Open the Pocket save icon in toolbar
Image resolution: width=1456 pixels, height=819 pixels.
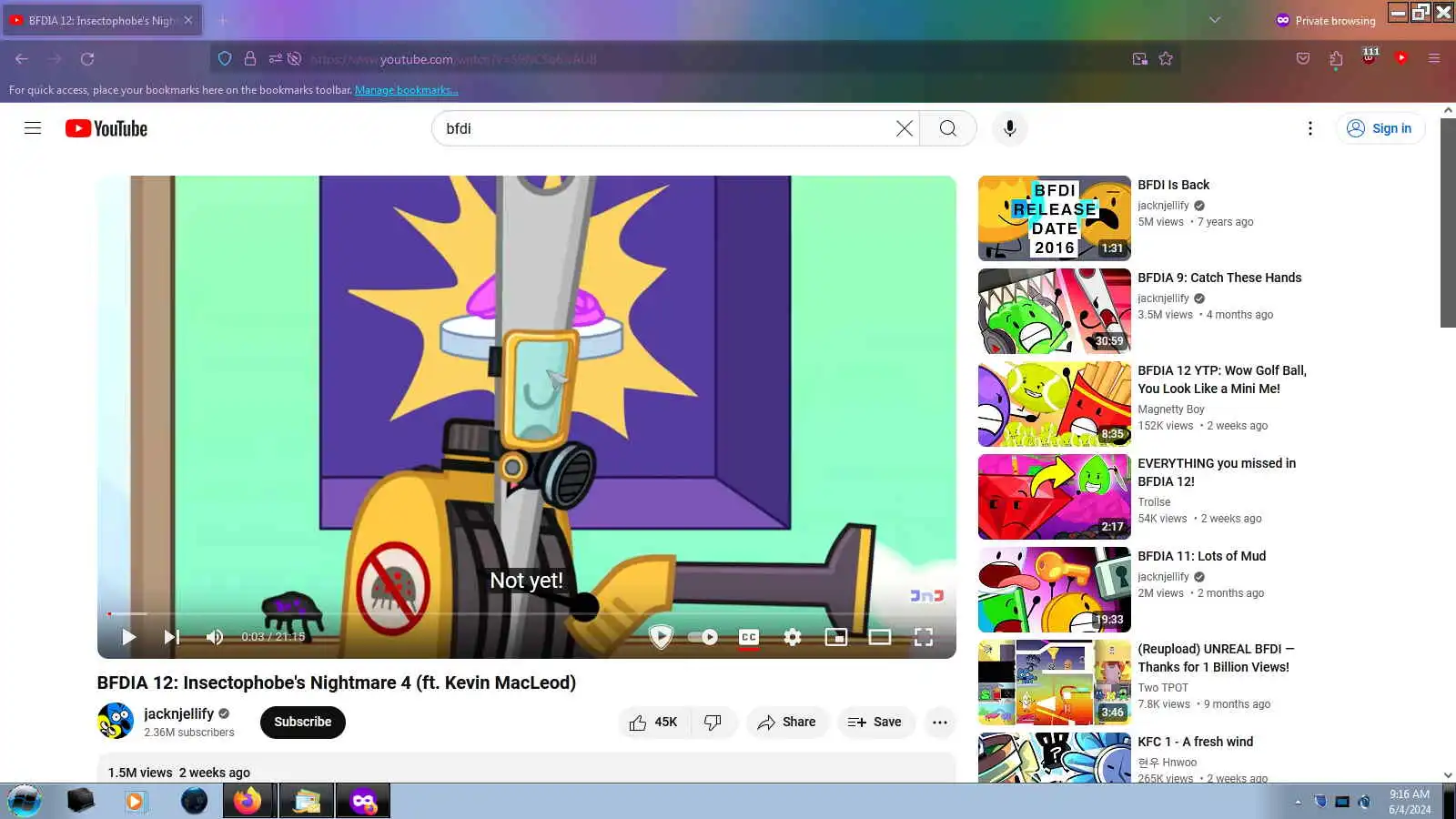tap(1303, 59)
